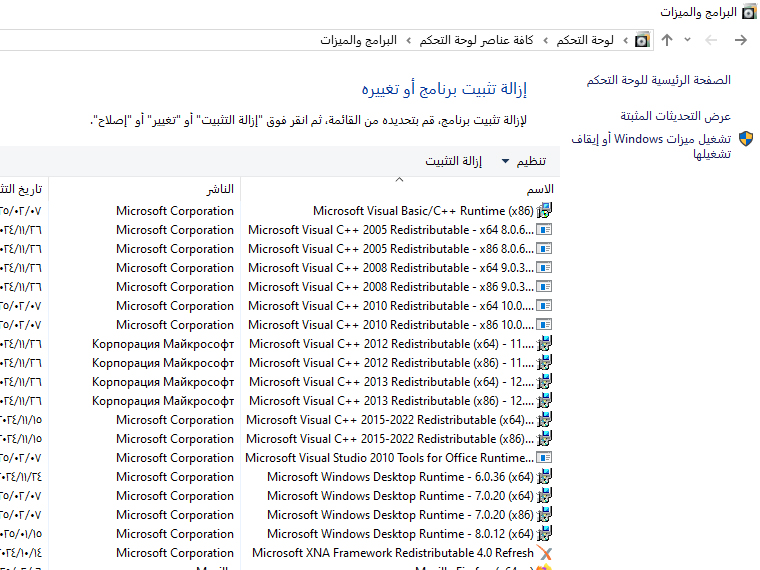Select the Visual C++ 2010 x64 Redistributable icon

(x=544, y=306)
